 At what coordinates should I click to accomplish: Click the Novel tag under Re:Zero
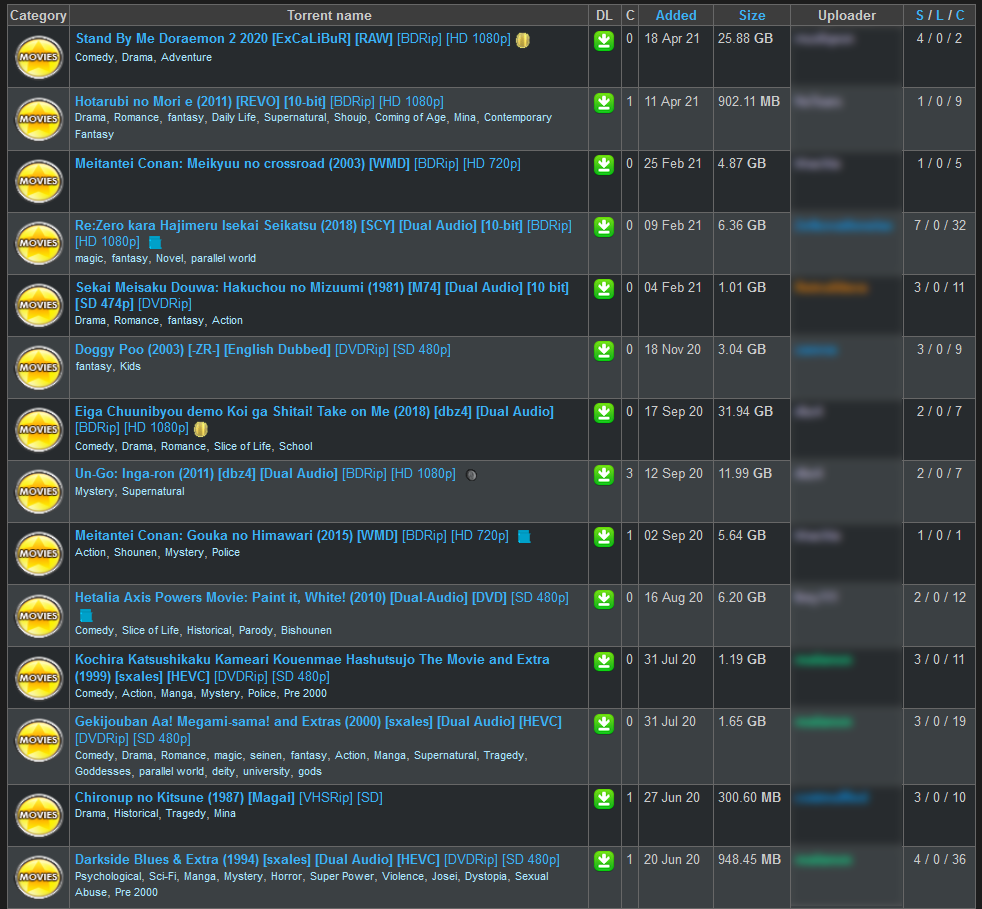[169, 259]
